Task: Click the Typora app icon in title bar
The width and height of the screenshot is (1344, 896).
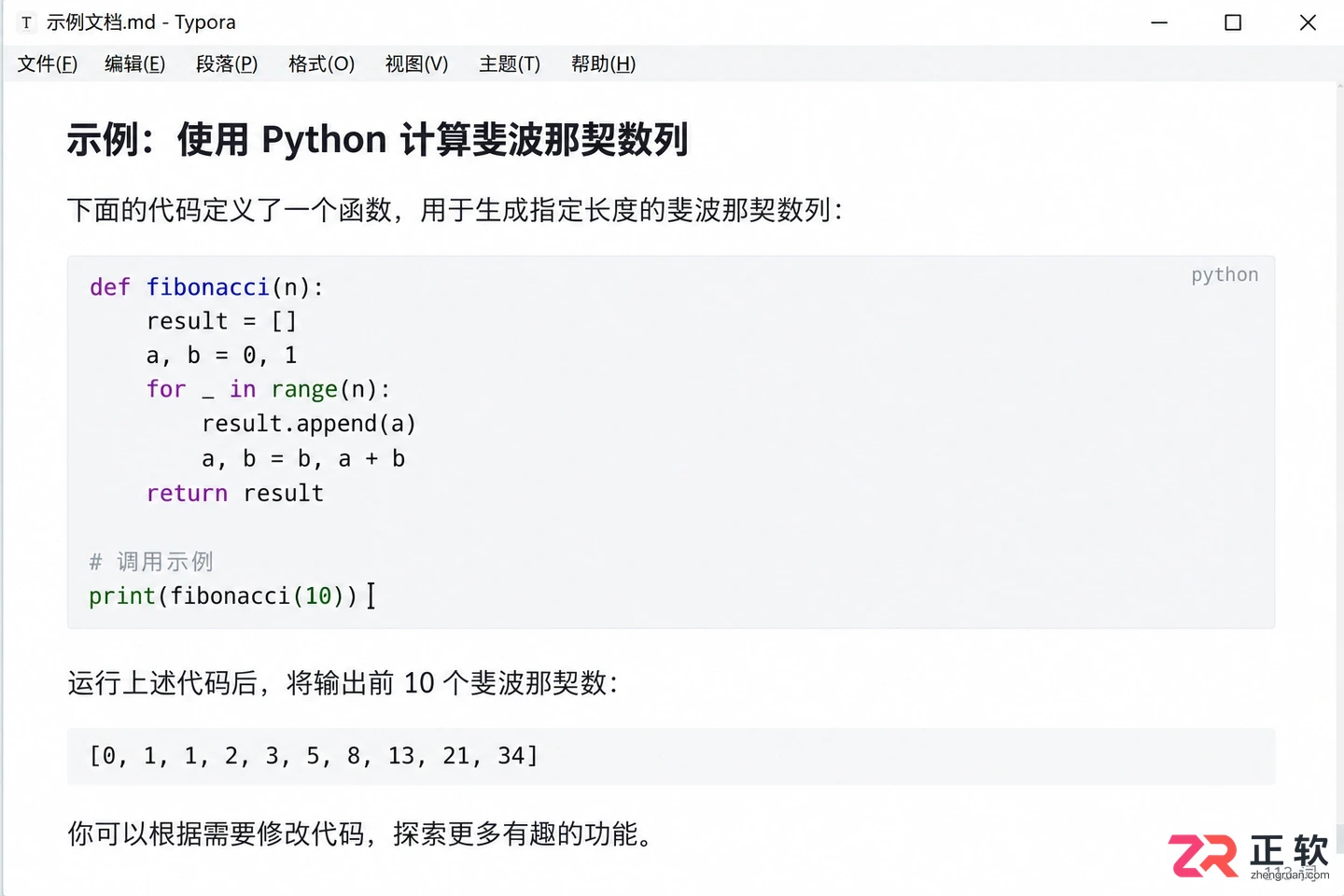Action: (x=26, y=22)
